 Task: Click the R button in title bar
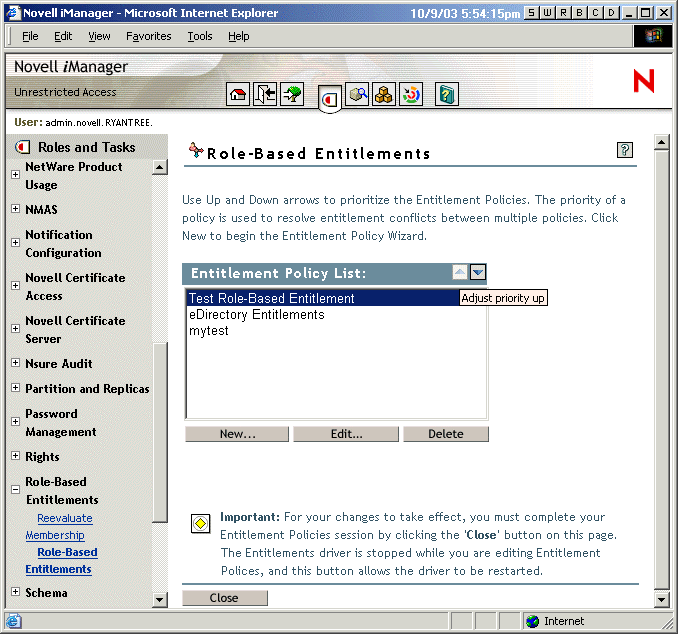[563, 13]
